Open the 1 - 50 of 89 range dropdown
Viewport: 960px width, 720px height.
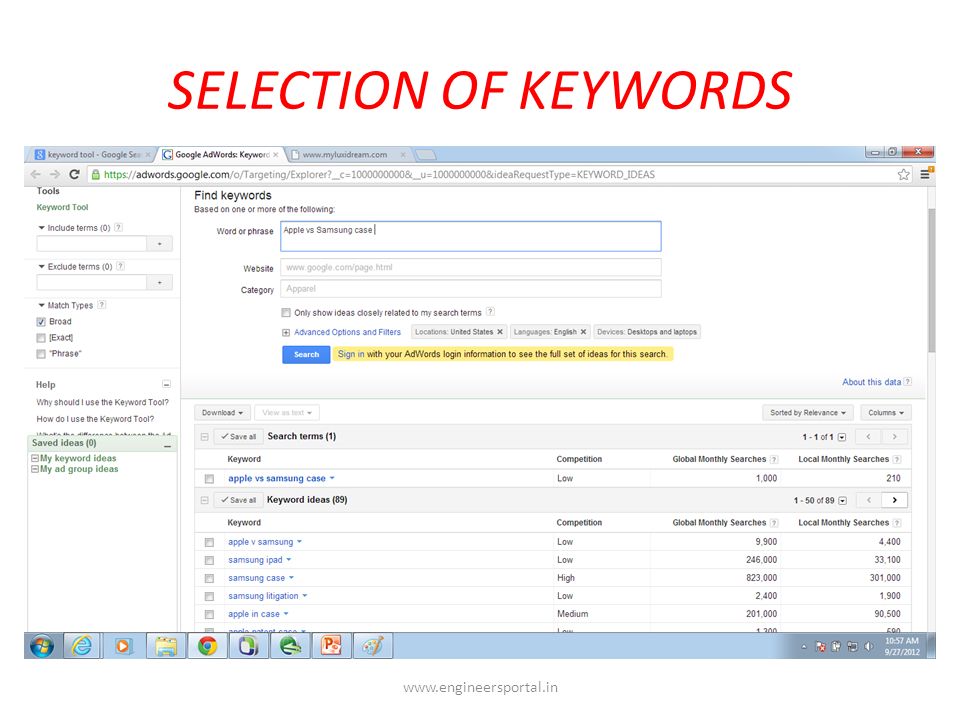tap(842, 501)
